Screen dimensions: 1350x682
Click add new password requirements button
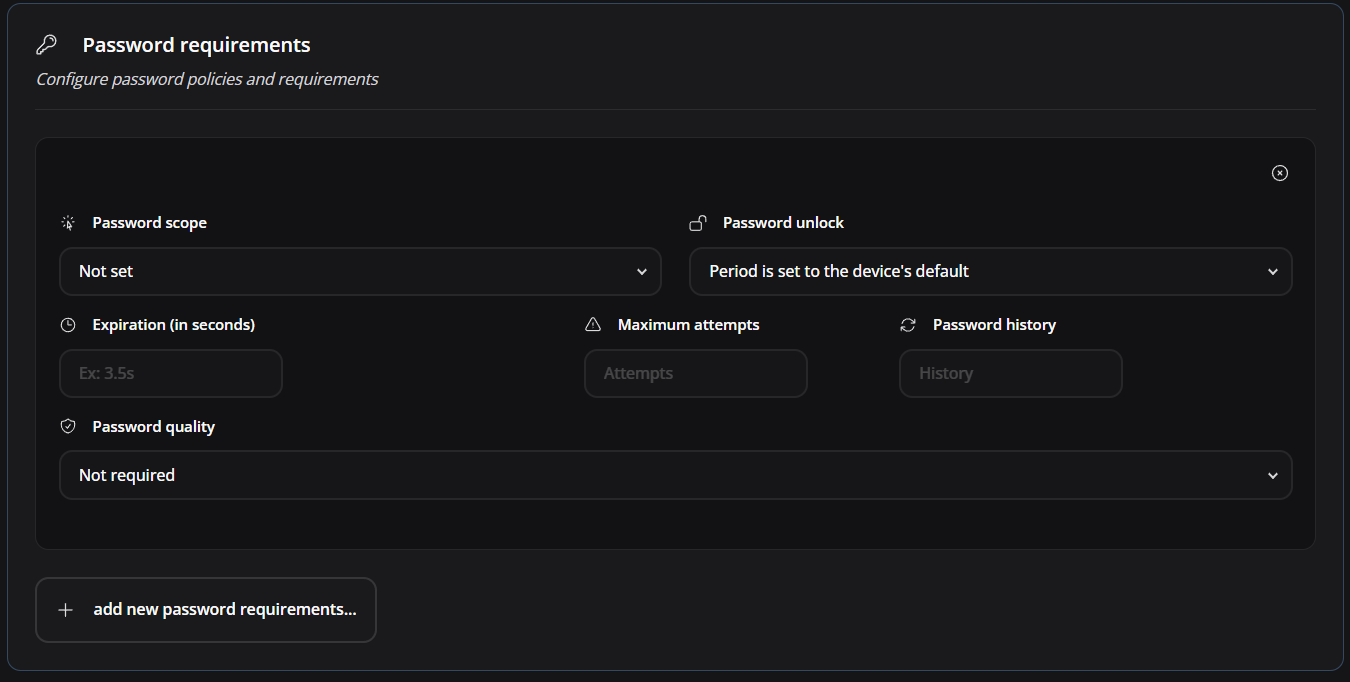click(206, 610)
